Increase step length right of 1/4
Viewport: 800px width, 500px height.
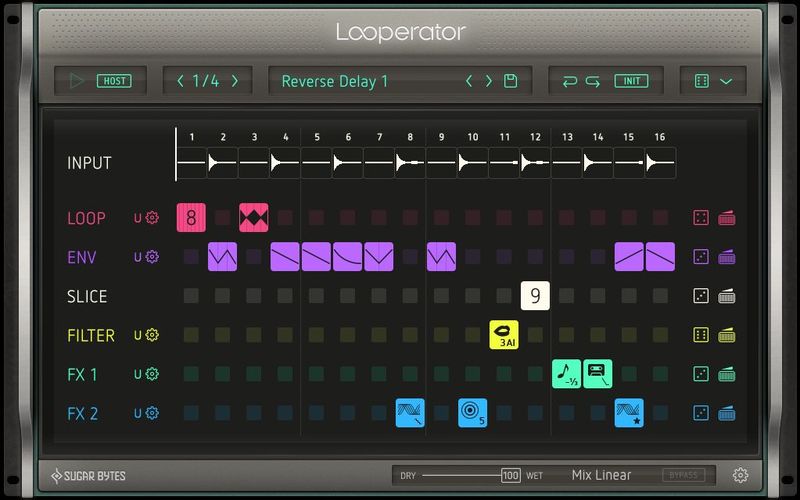pyautogui.click(x=235, y=81)
